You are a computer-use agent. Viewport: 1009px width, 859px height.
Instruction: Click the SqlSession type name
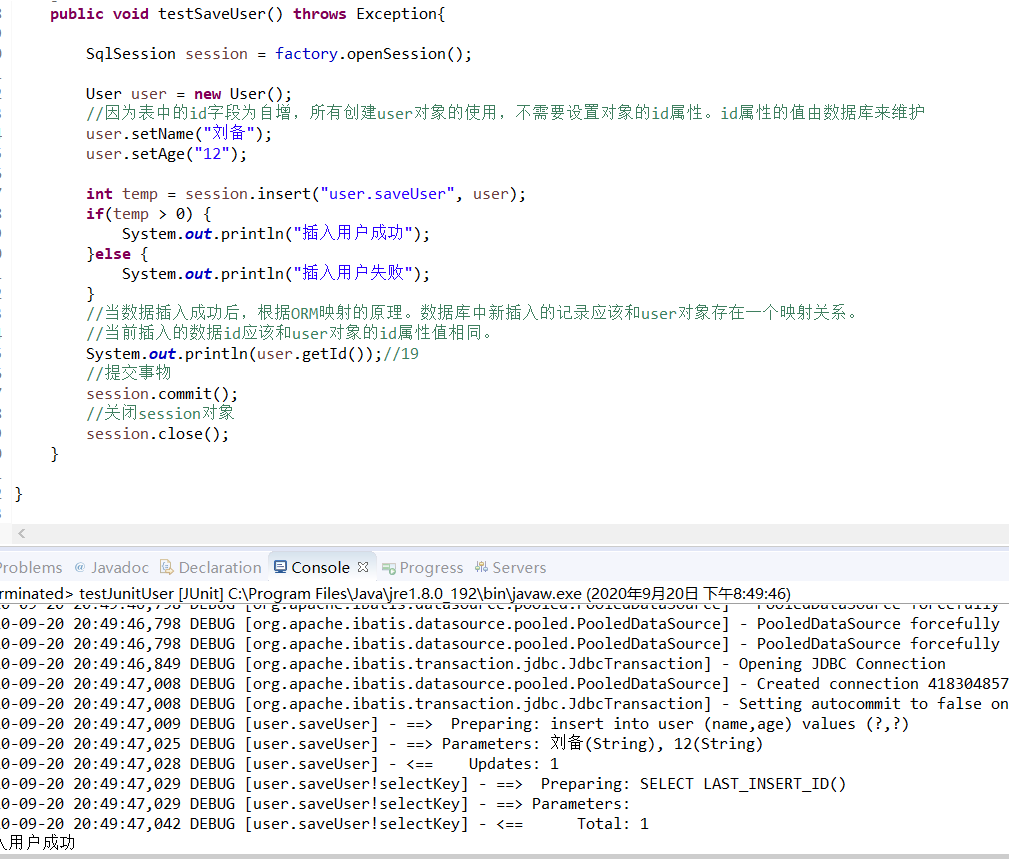click(131, 53)
